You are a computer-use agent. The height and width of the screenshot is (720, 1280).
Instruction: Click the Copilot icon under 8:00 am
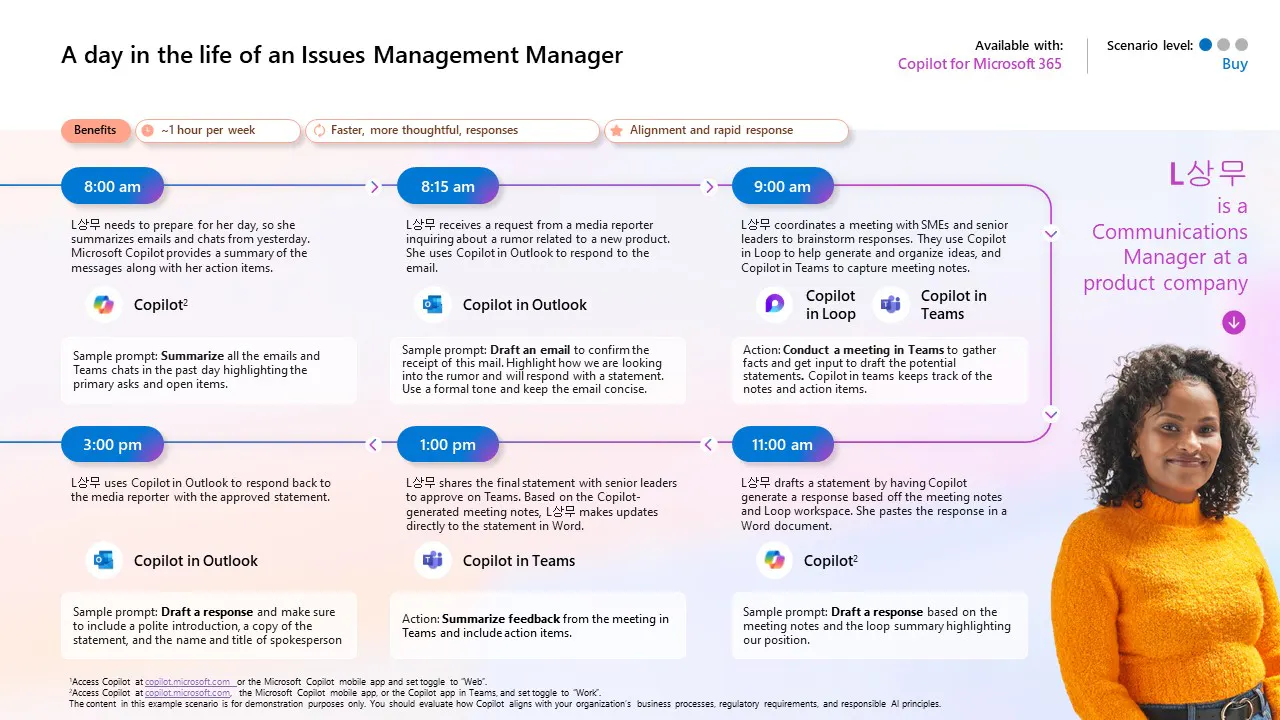coord(104,305)
